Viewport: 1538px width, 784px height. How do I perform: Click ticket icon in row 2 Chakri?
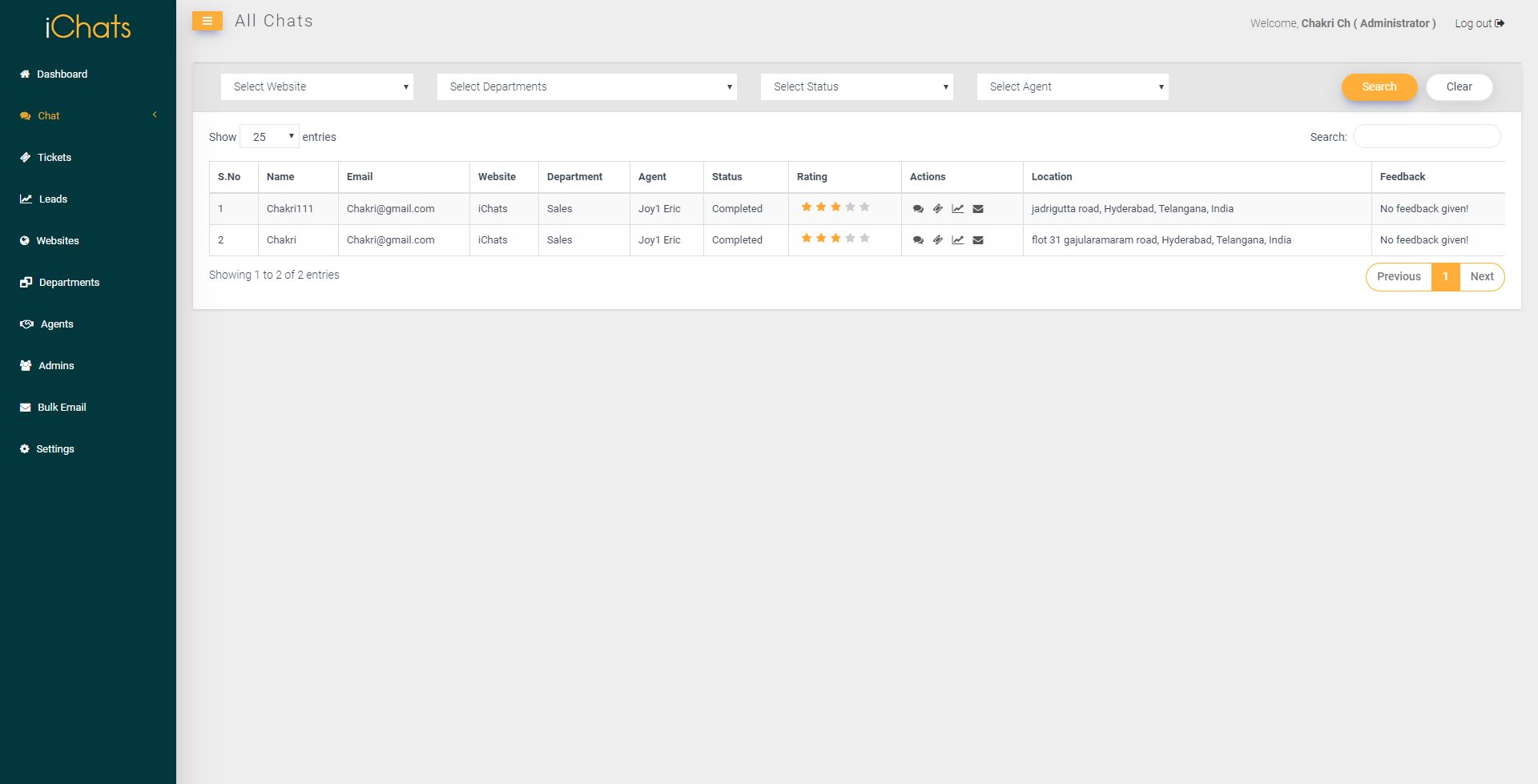938,240
